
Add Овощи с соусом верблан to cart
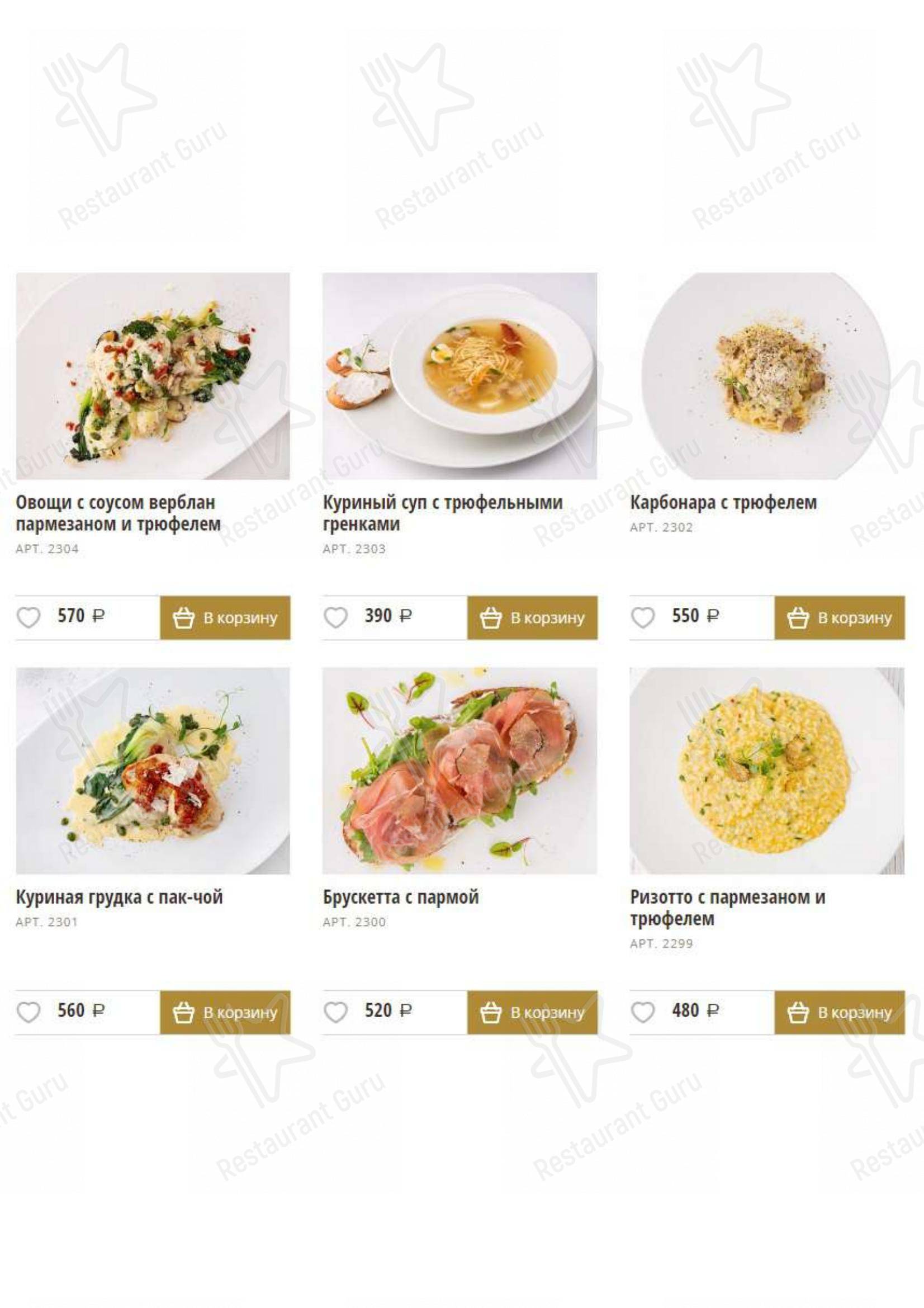pyautogui.click(x=225, y=617)
